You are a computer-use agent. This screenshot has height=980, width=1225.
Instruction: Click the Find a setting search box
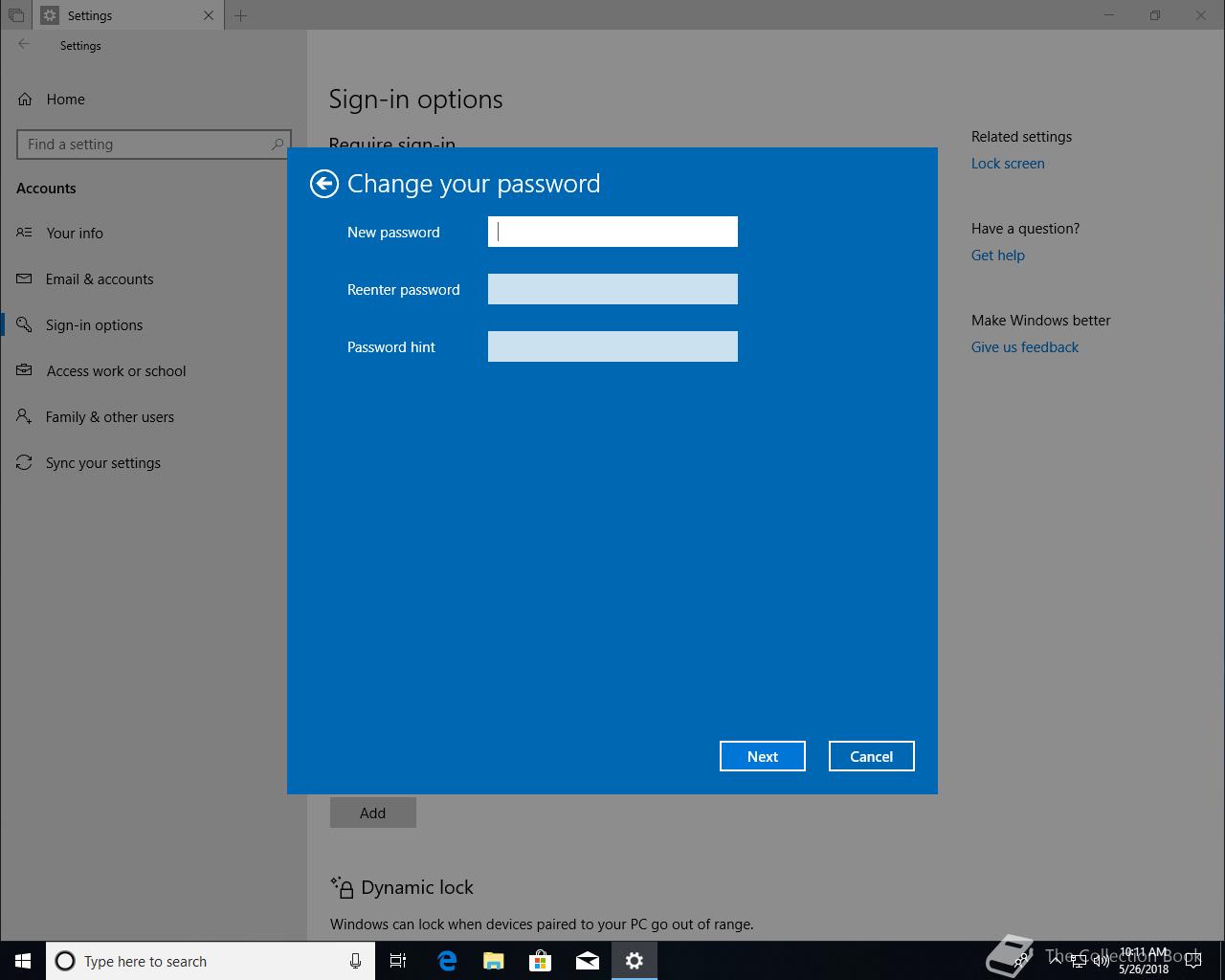(x=154, y=145)
